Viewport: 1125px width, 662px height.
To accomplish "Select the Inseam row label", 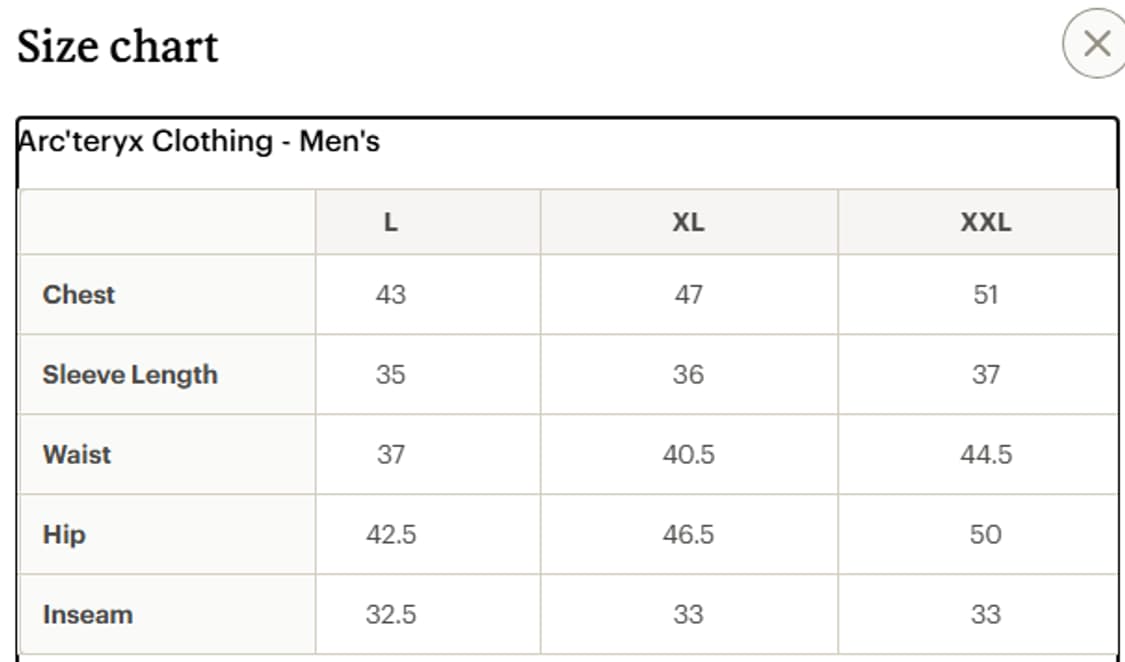I will coord(88,615).
